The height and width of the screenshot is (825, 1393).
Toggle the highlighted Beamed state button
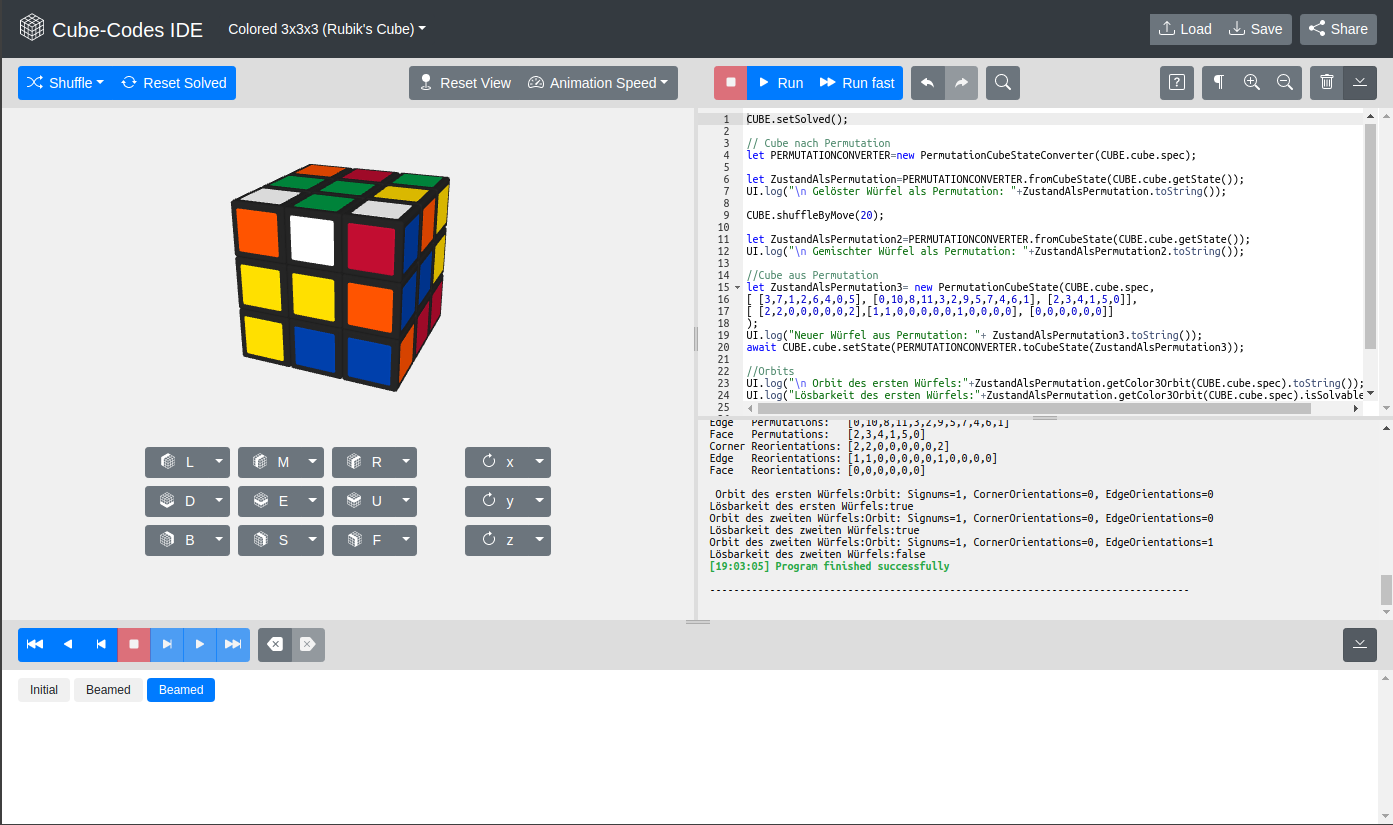pyautogui.click(x=180, y=689)
